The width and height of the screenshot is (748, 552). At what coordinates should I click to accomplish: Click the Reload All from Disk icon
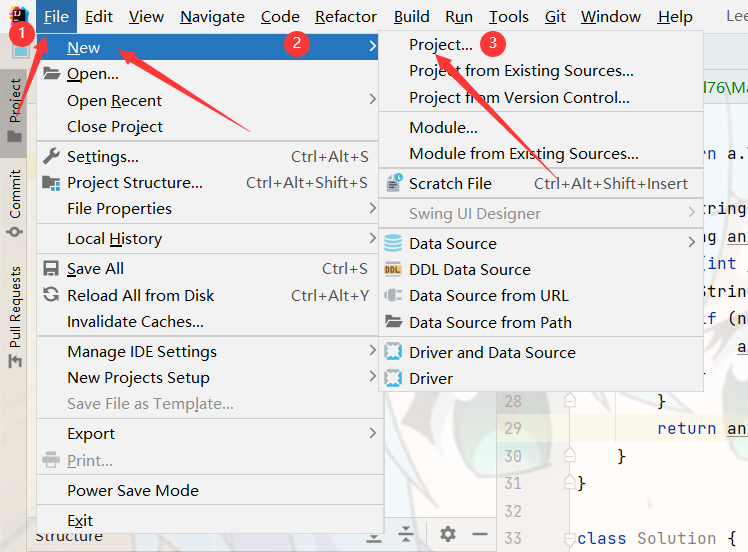click(51, 295)
